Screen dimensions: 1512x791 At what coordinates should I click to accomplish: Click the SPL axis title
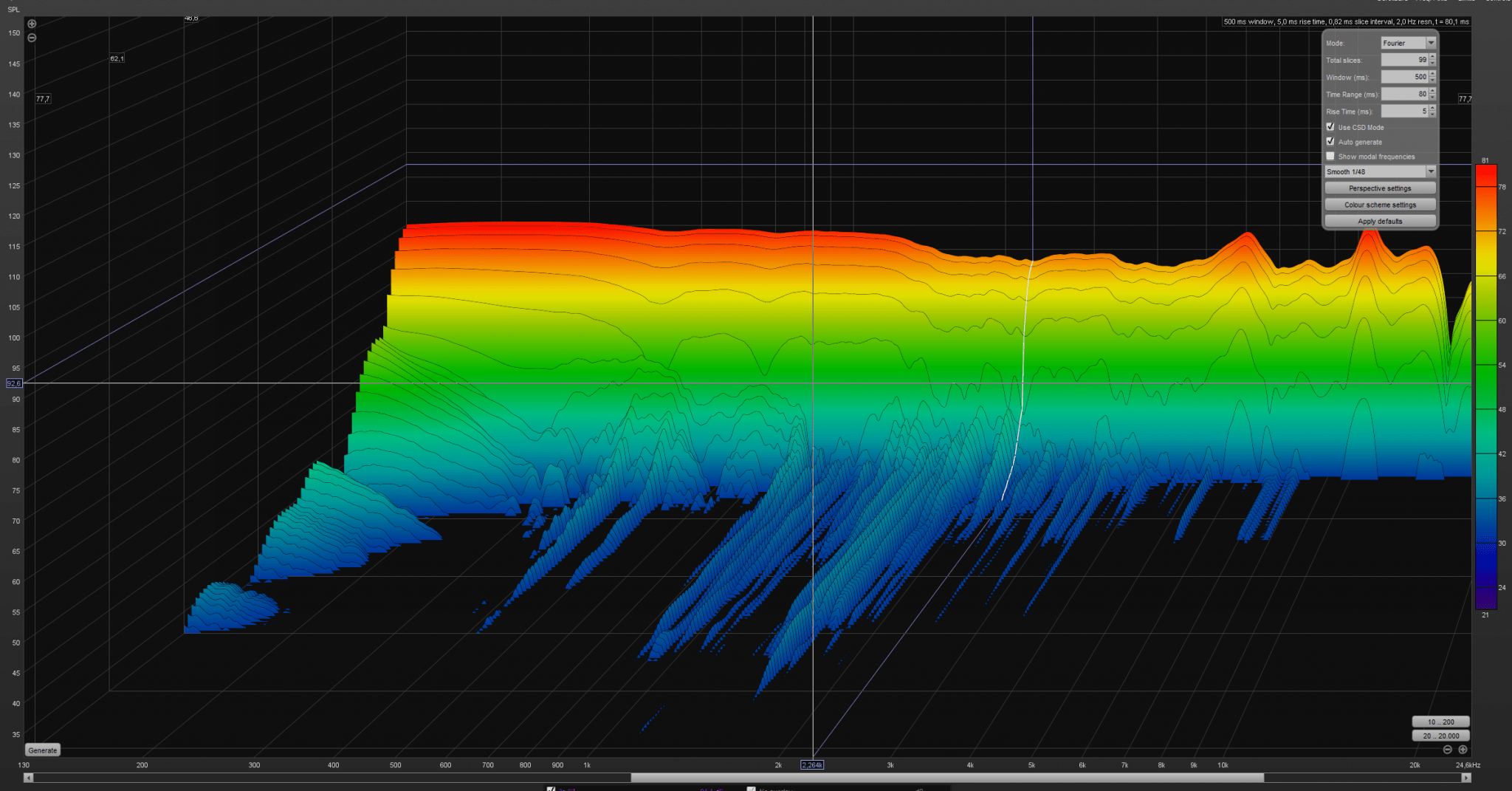(x=13, y=10)
